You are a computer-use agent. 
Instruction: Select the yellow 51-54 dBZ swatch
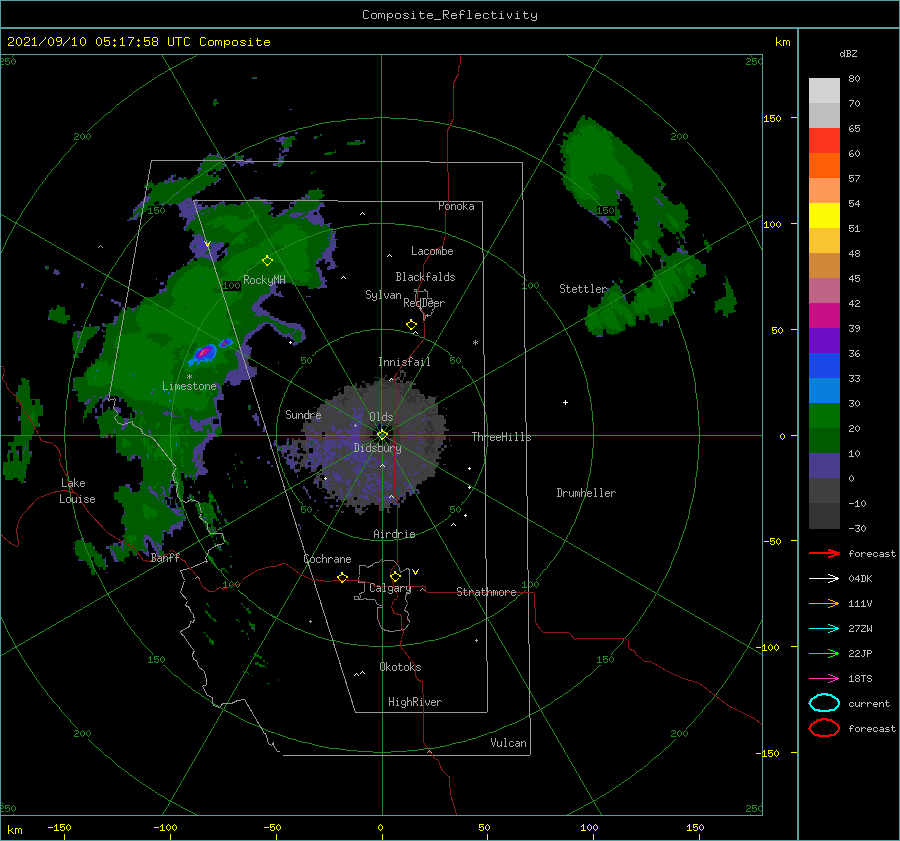pos(824,216)
